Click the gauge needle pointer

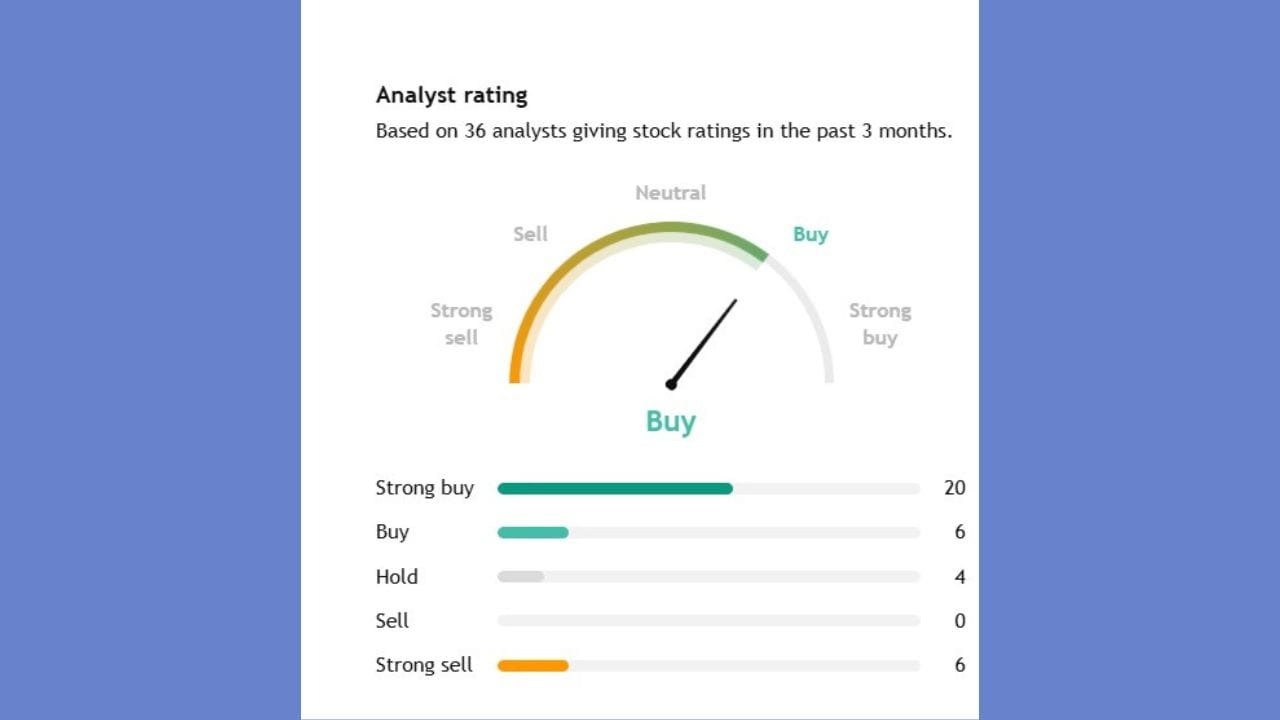coord(704,341)
